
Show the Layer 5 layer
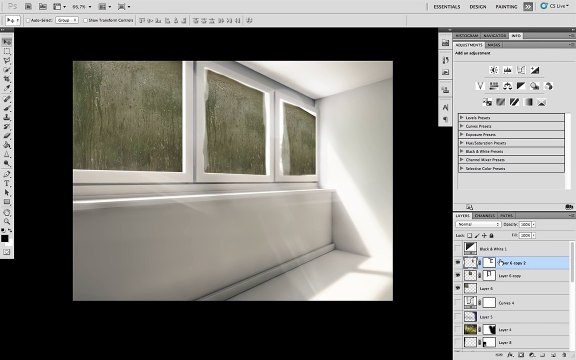tap(458, 316)
